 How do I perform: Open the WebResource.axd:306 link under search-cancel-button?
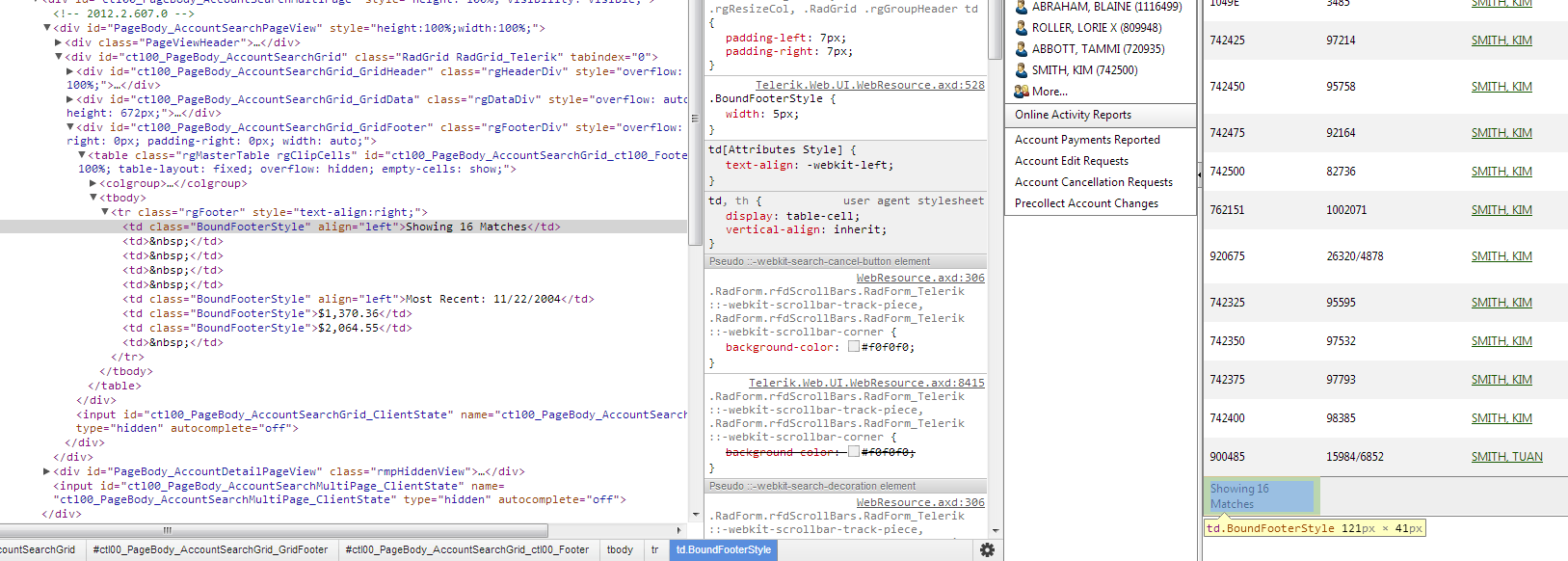pyautogui.click(x=920, y=278)
